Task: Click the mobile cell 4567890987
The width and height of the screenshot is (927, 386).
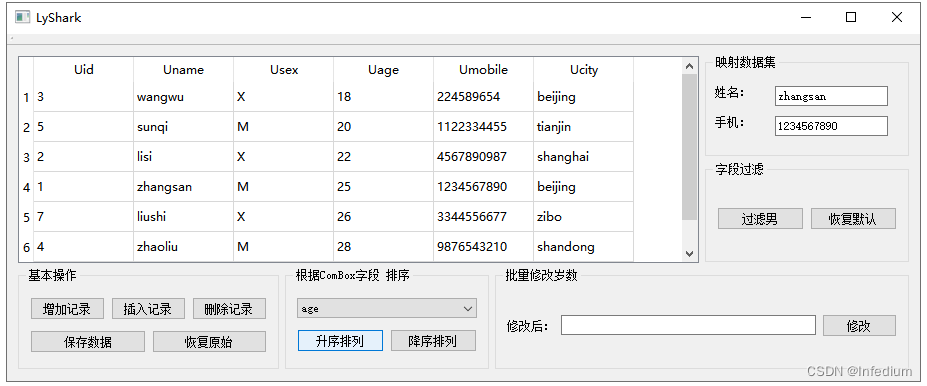Action: click(x=483, y=157)
